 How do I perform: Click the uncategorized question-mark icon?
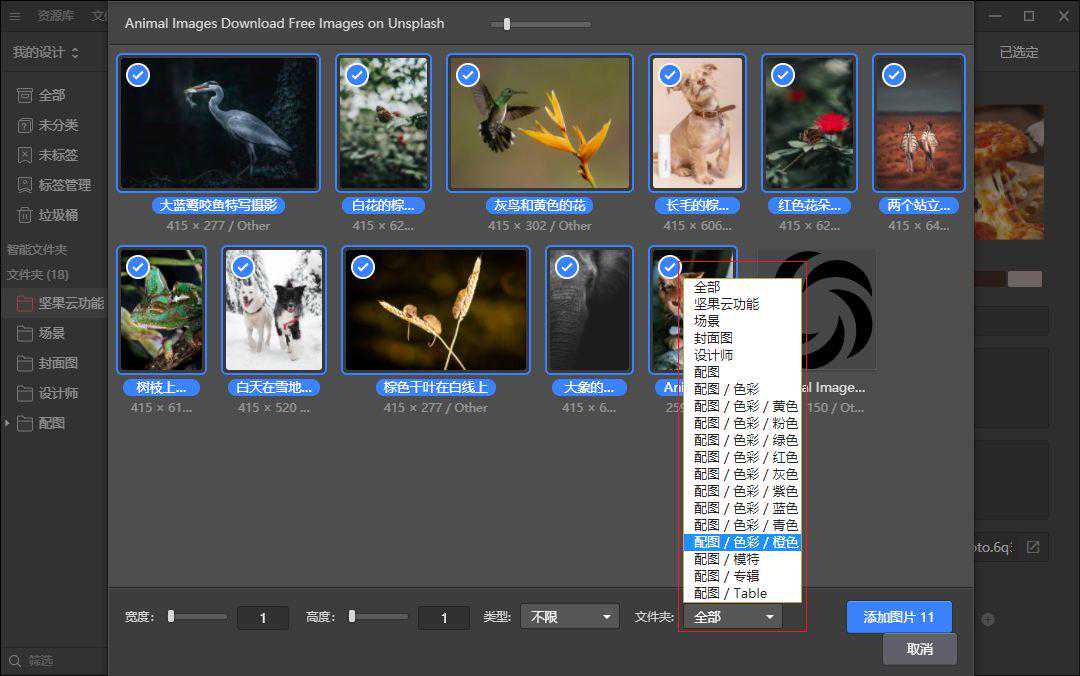coord(25,125)
